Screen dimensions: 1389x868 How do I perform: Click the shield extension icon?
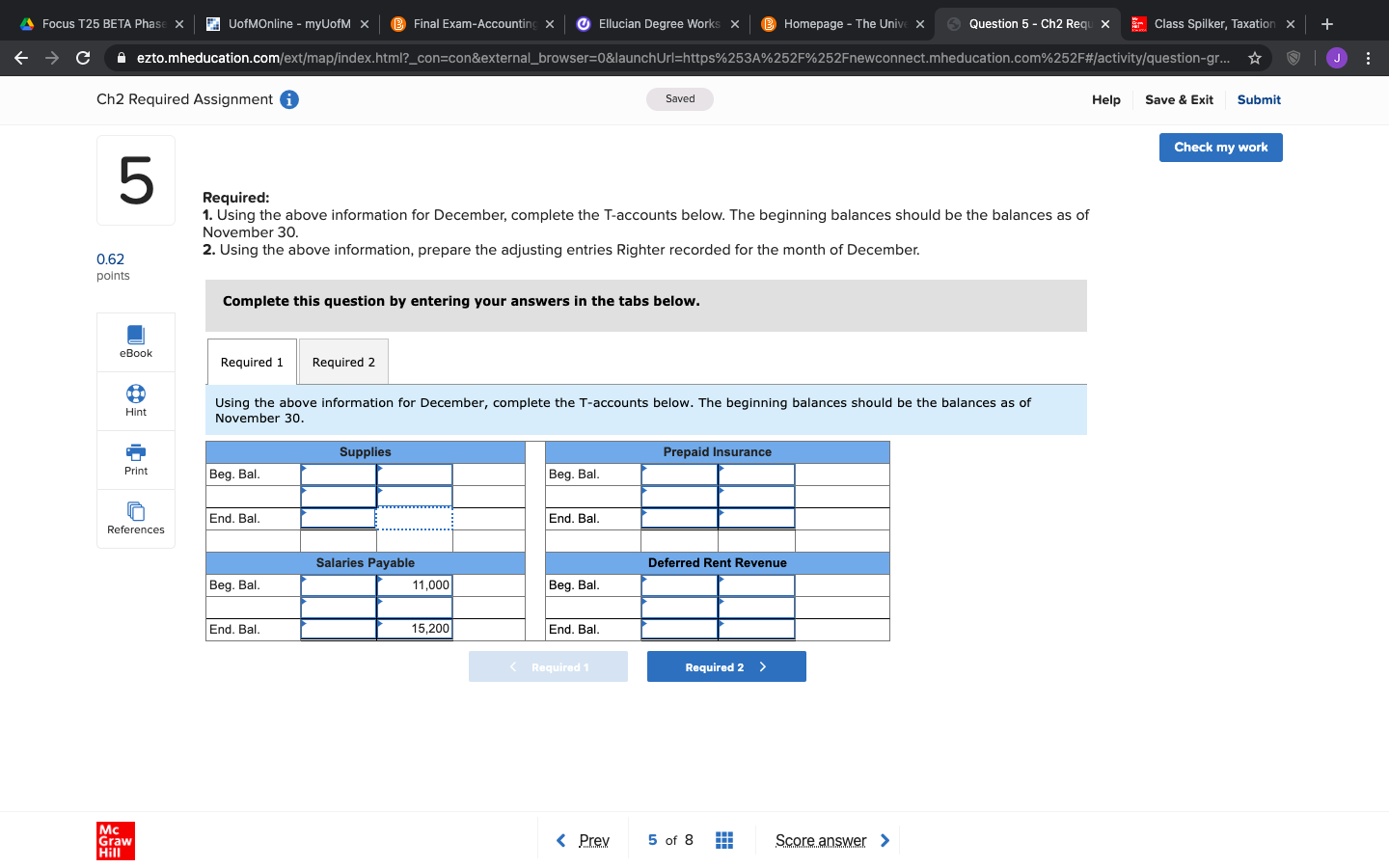(1294, 58)
